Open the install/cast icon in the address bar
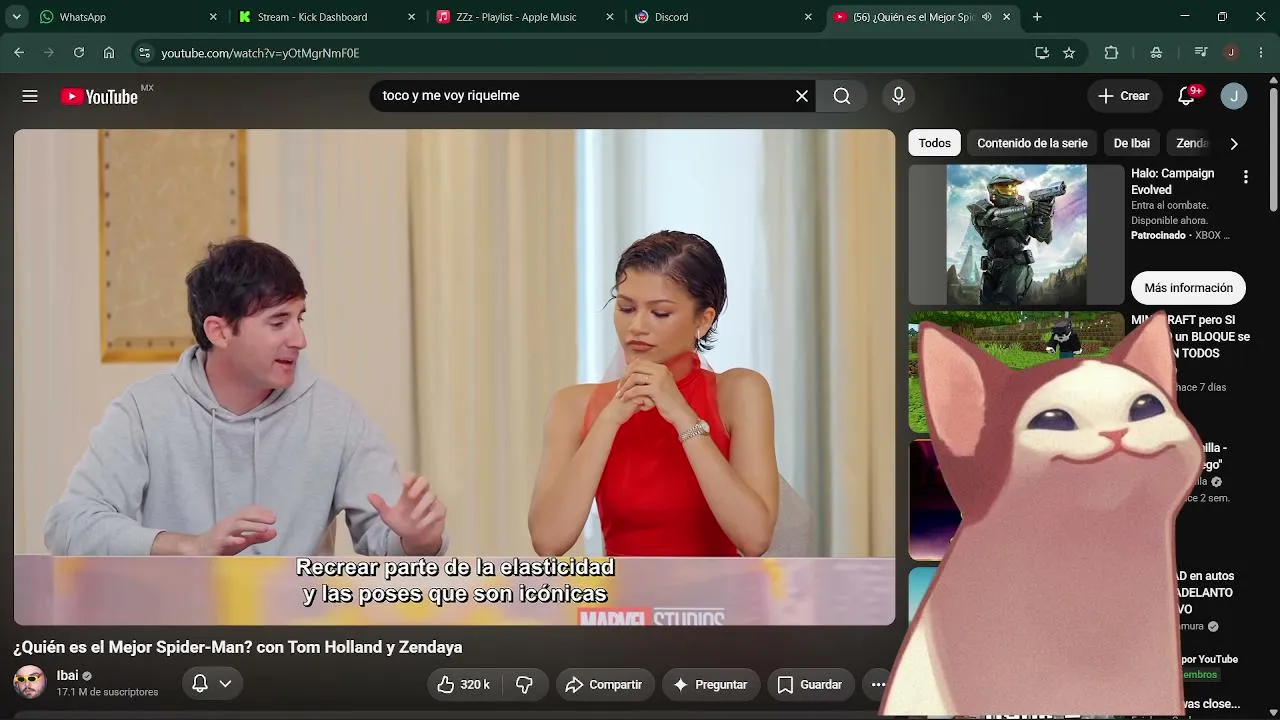This screenshot has height=720, width=1280. pos(1042,53)
